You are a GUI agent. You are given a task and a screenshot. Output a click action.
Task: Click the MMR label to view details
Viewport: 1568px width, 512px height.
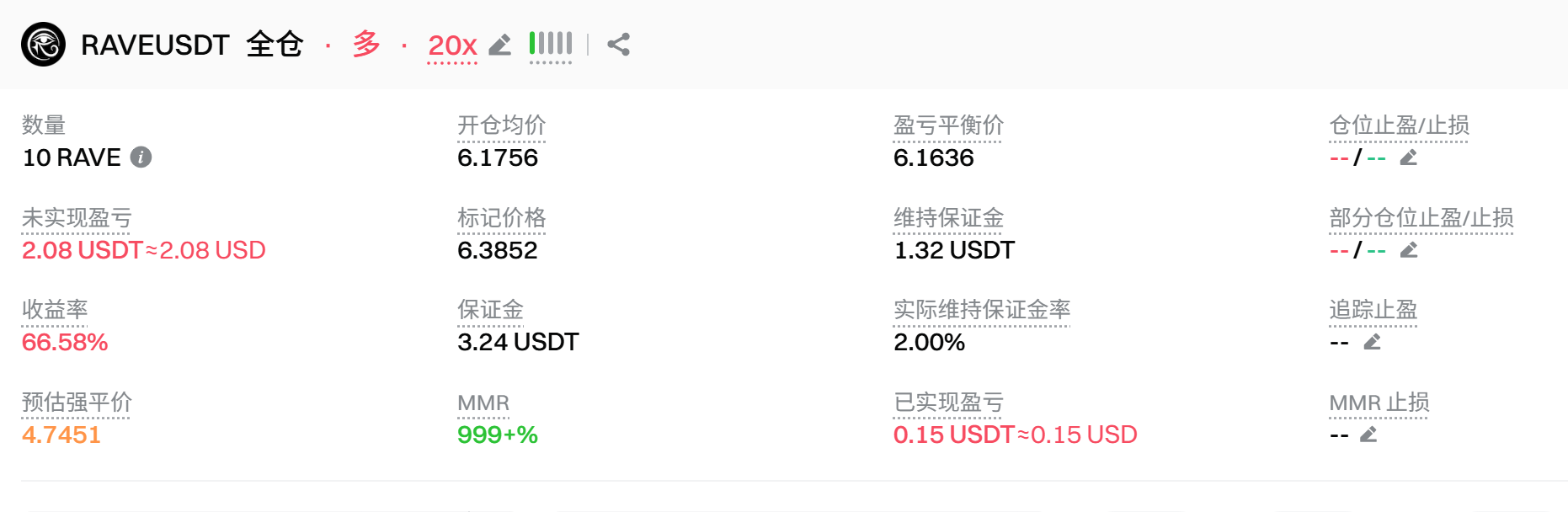(x=482, y=403)
